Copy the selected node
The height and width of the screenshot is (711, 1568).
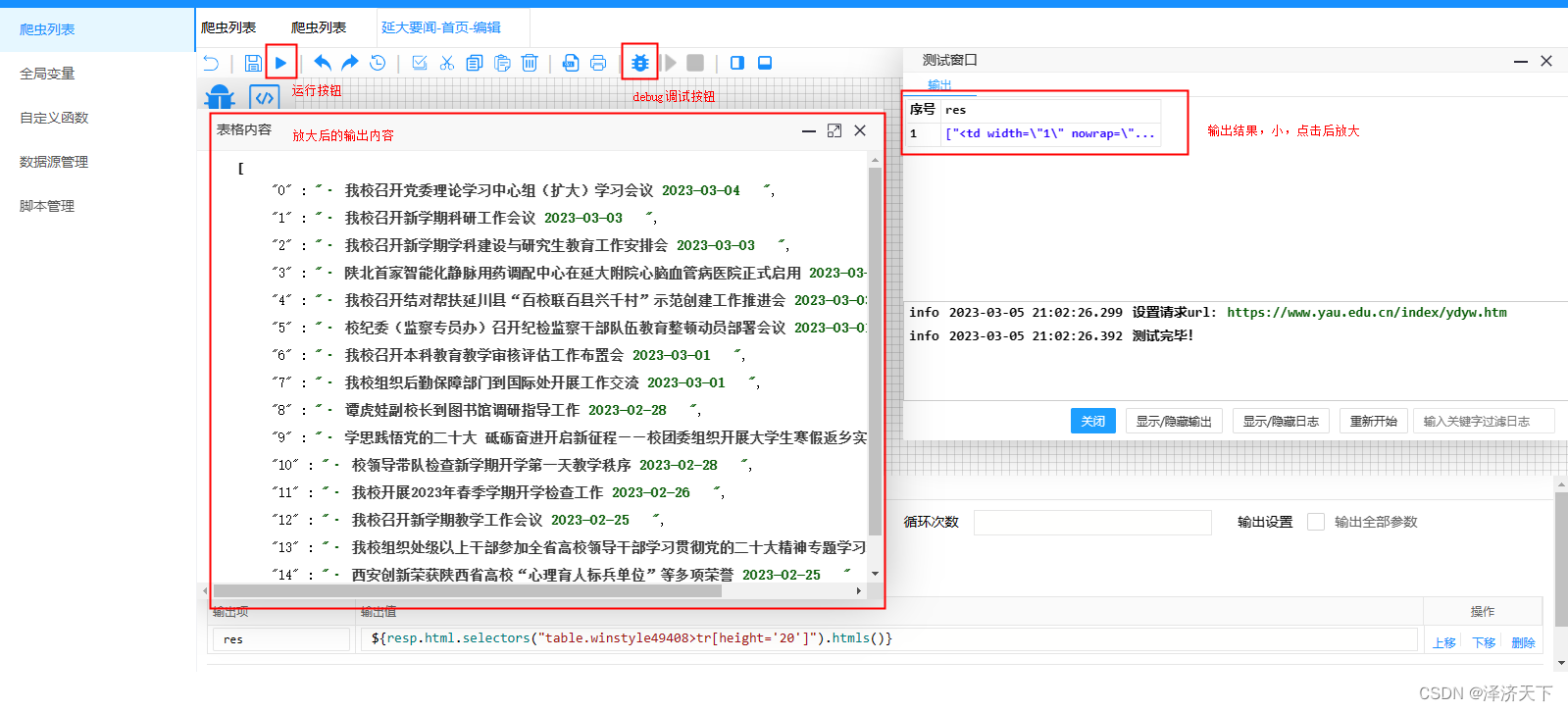pyautogui.click(x=475, y=63)
